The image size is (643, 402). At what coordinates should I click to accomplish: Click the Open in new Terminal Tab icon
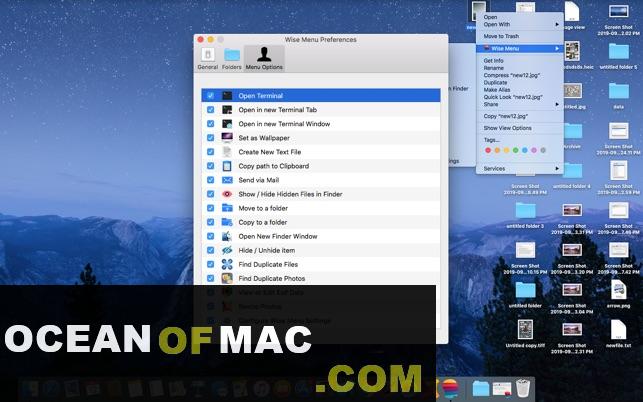coord(227,110)
